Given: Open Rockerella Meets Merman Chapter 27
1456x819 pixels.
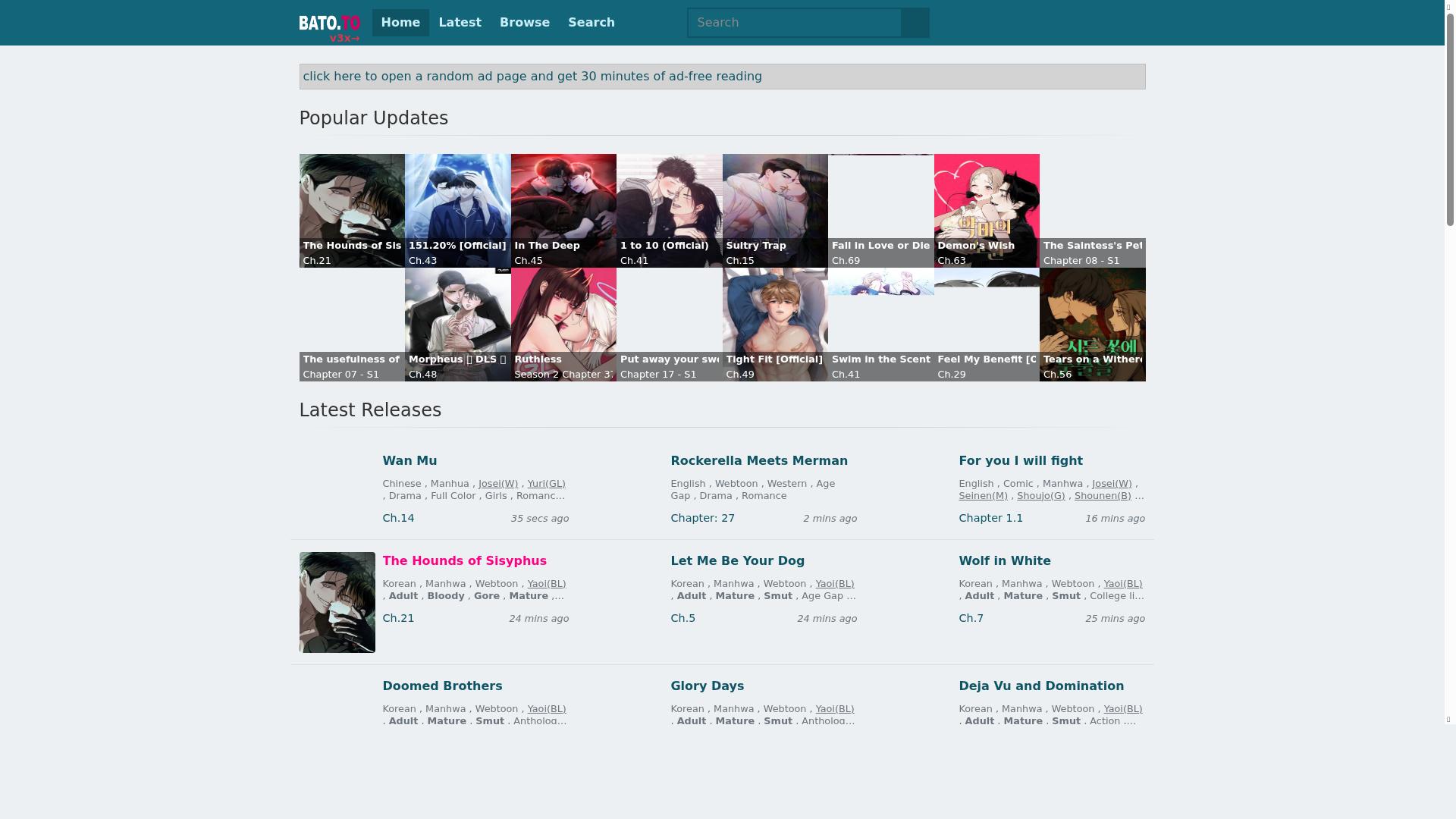Looking at the screenshot, I should pos(702,519).
